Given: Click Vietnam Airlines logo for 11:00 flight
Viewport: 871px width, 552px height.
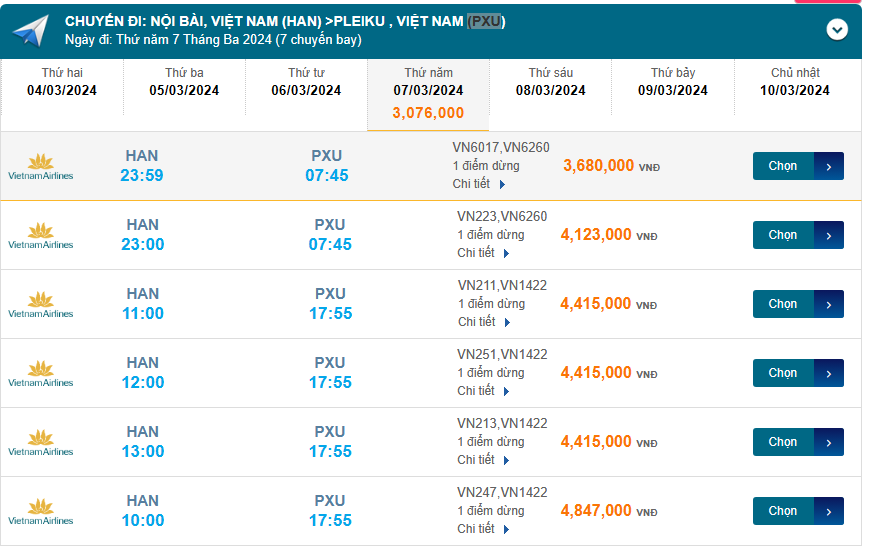Looking at the screenshot, I should coord(41,304).
